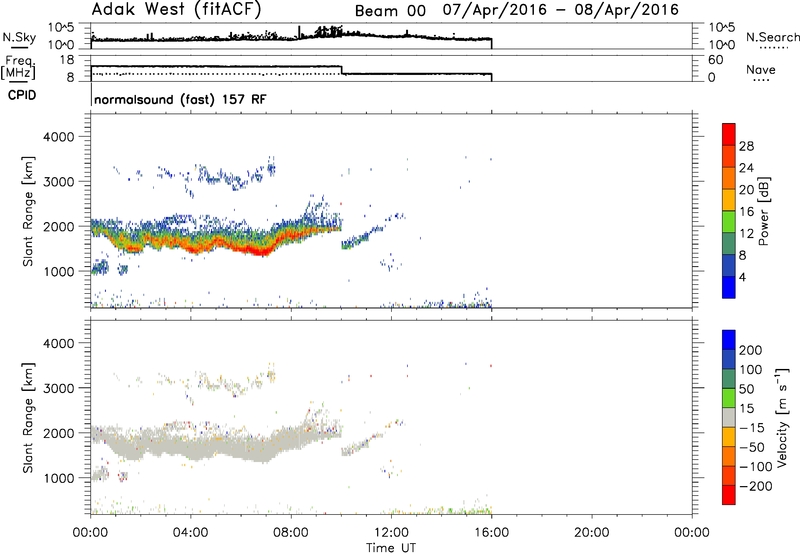Click the "18" frequency axis tick

point(67,60)
